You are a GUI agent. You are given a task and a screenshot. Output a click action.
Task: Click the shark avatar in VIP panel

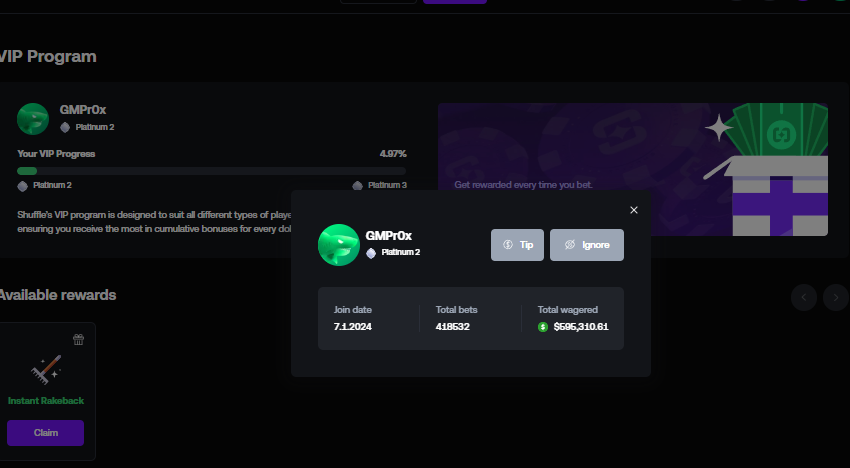point(33,119)
